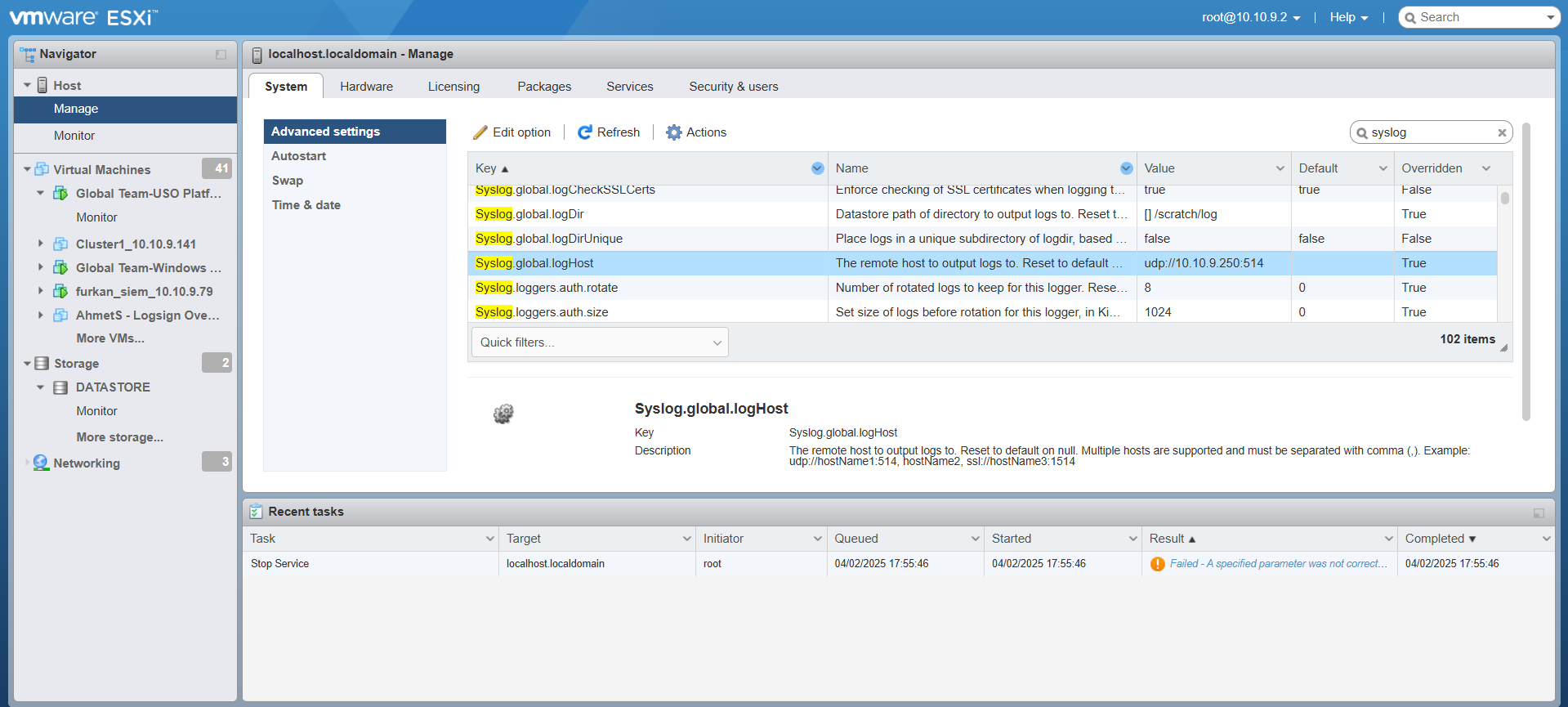Screen dimensions: 1568x707
Task: Clear the syslog search filter
Action: (1502, 132)
